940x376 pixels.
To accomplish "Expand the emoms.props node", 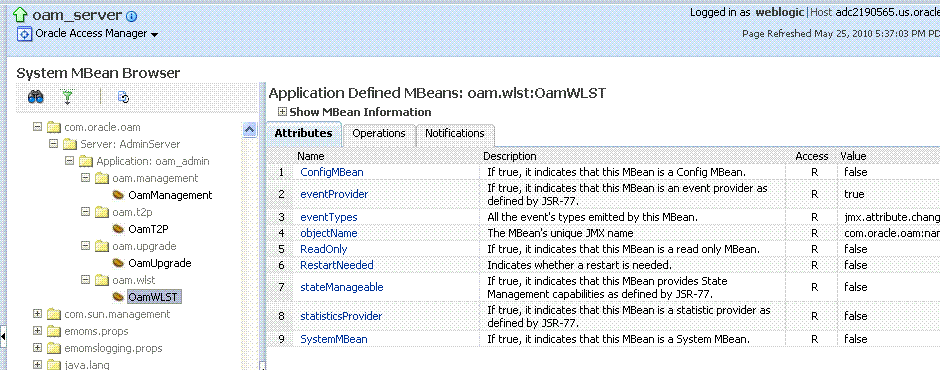I will click(38, 331).
